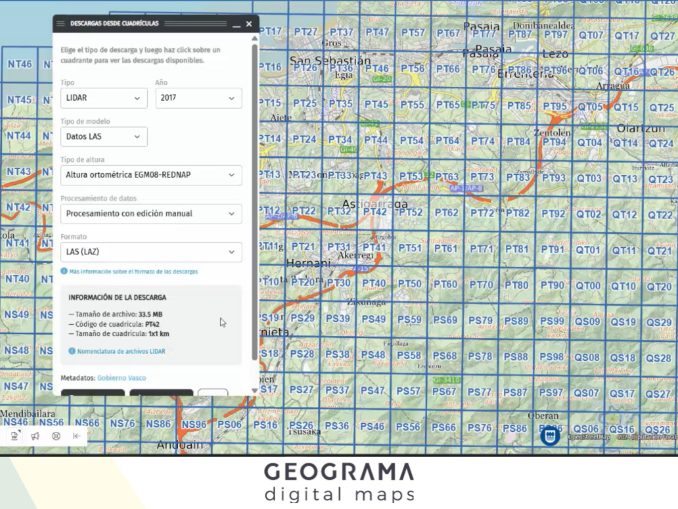
Task: Open the Tipo dropdown showing LIDAR
Action: 103,99
